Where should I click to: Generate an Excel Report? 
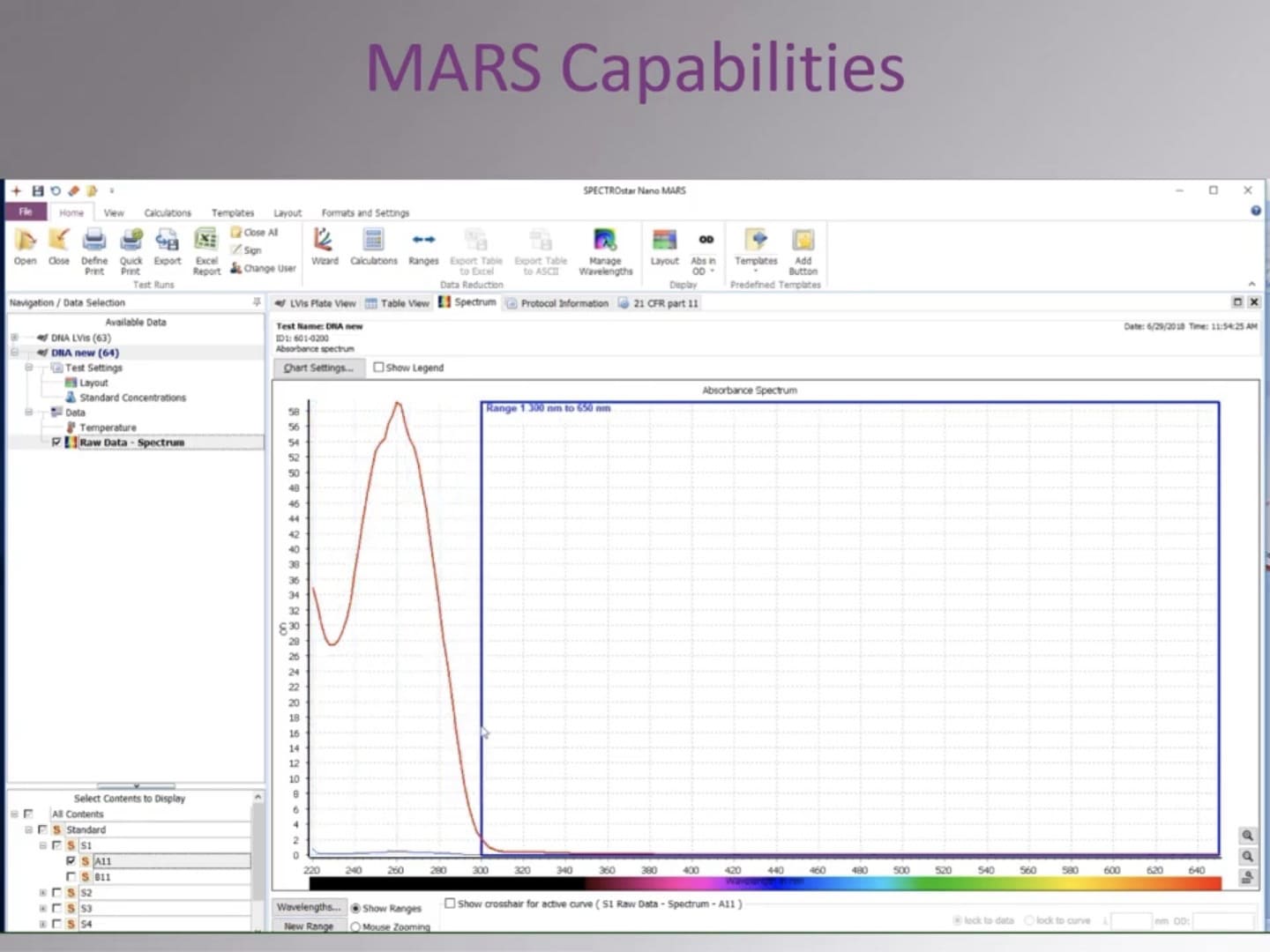coord(206,251)
